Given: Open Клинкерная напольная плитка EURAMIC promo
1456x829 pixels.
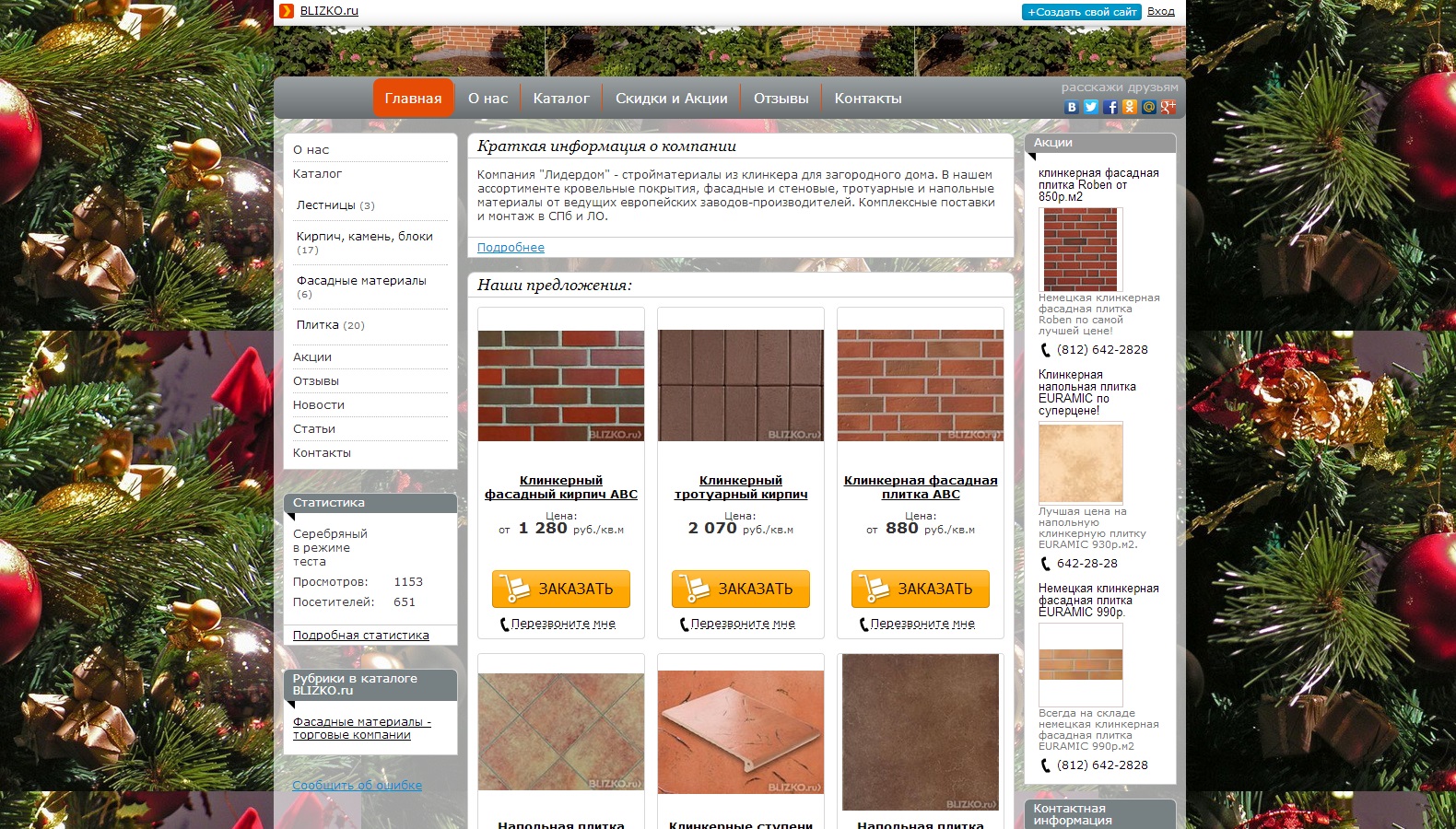Looking at the screenshot, I should 1087,392.
